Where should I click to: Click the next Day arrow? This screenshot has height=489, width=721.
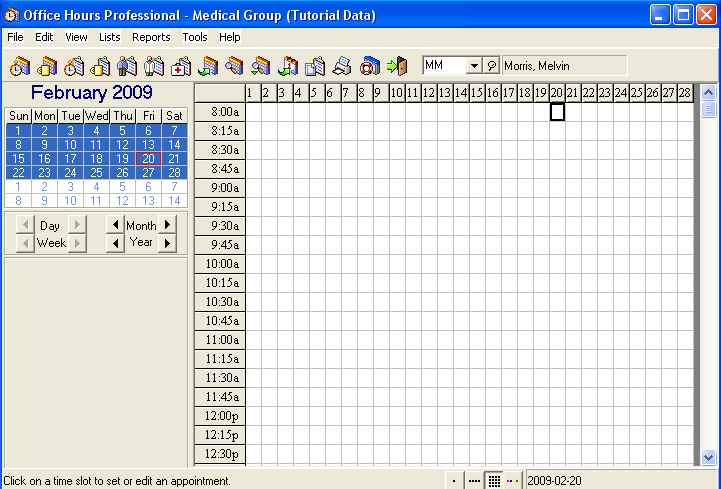(x=77, y=224)
